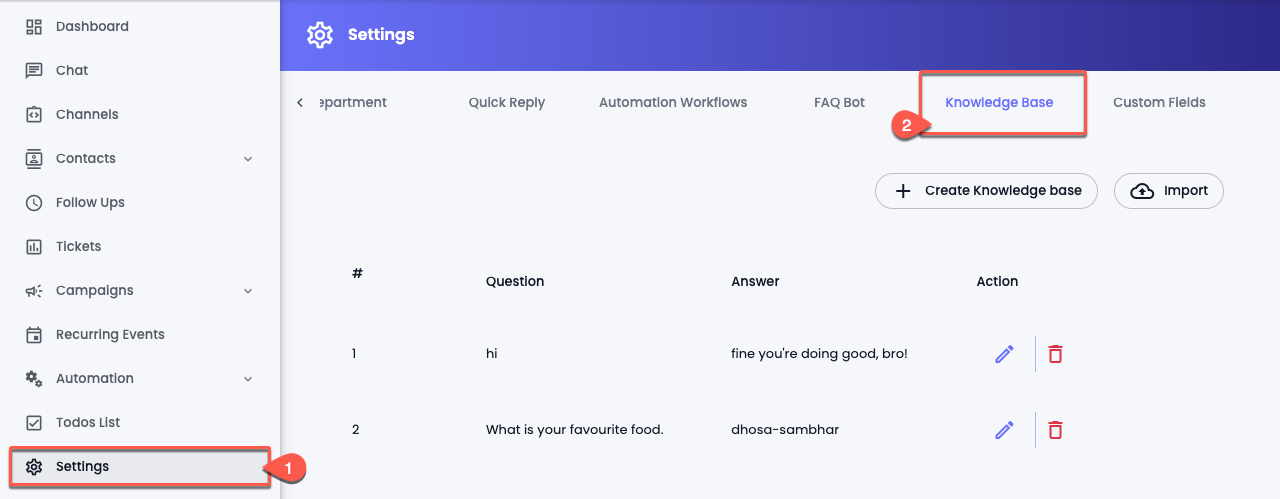Open the Automation Workflows tab
Viewport: 1280px width, 499px height.
(673, 102)
